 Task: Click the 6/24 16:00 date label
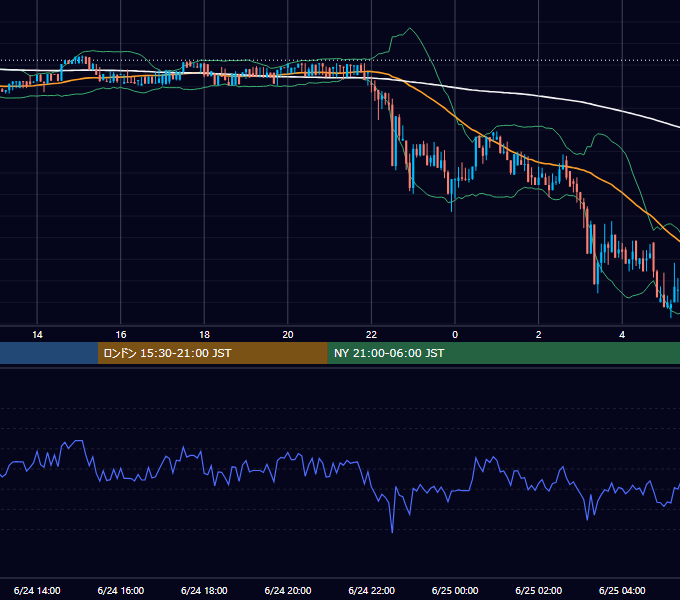tap(121, 590)
